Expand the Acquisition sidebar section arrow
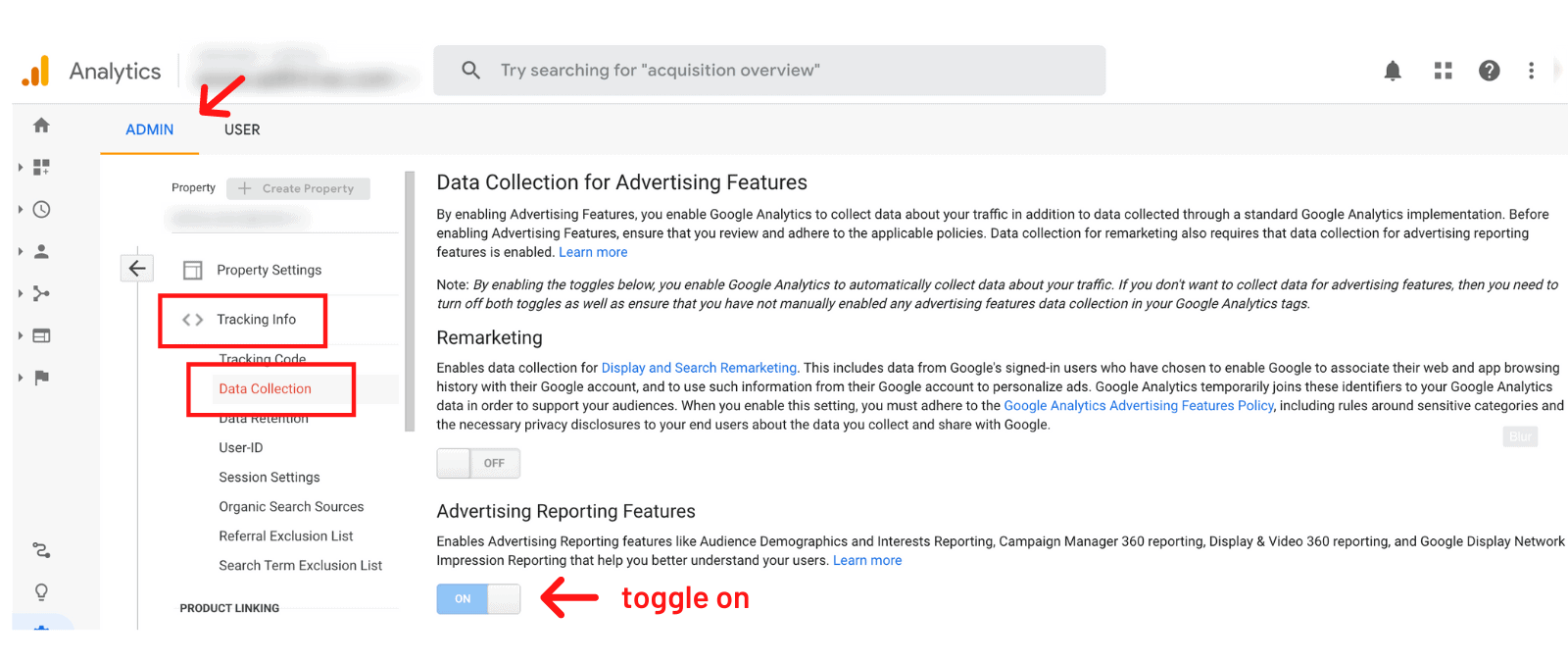This screenshot has width=1568, height=662. click(21, 293)
